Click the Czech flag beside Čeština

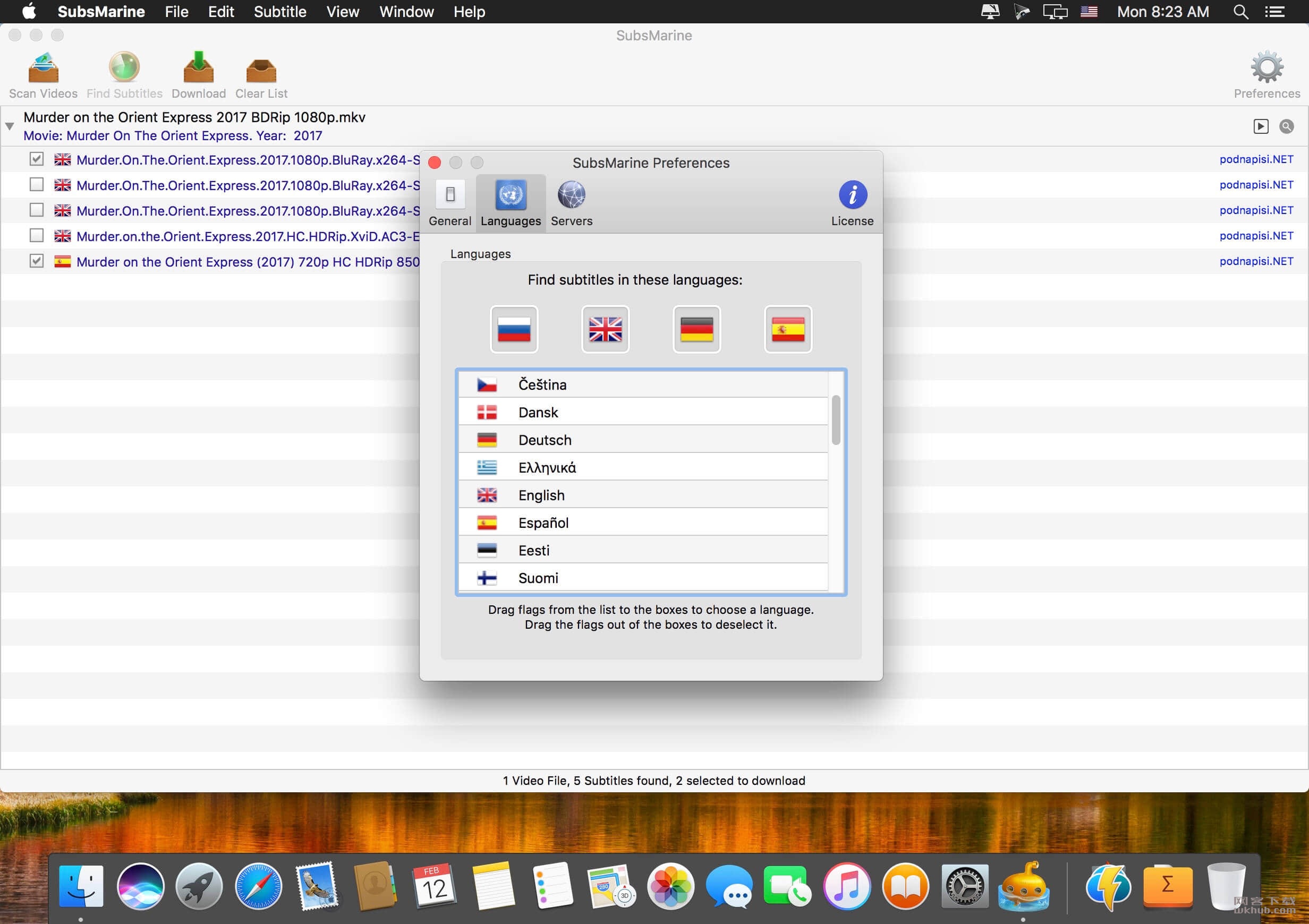(x=486, y=385)
